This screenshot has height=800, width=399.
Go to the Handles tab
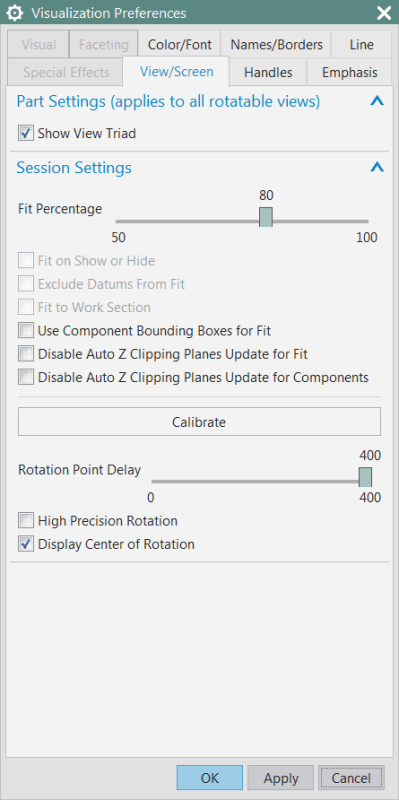click(268, 72)
